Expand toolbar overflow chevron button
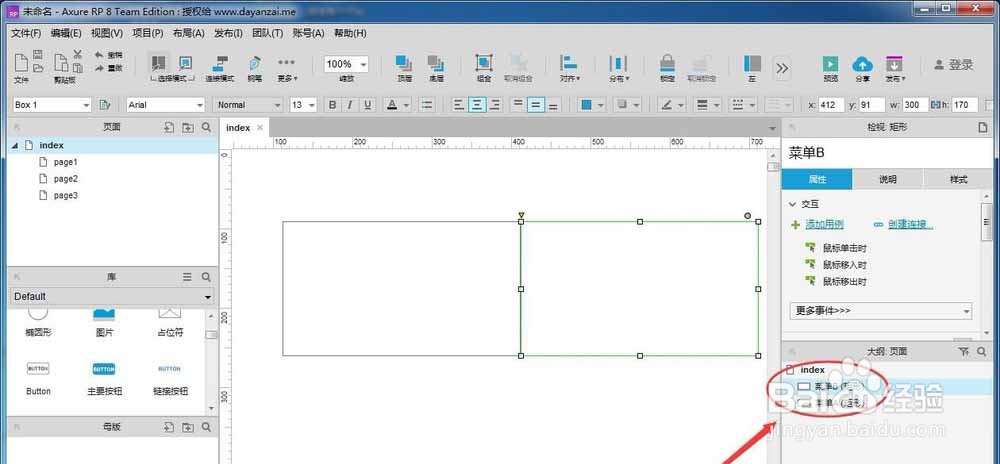 (782, 68)
